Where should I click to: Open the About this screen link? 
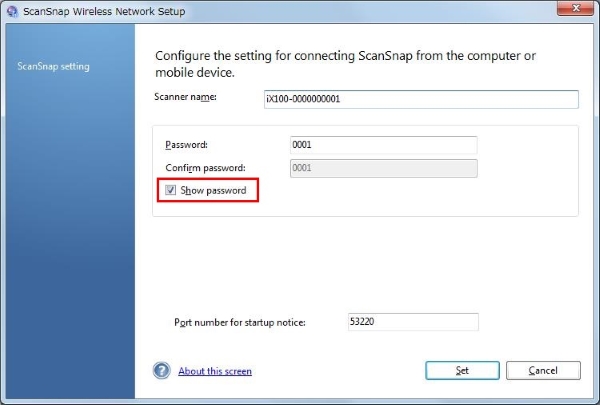215,371
